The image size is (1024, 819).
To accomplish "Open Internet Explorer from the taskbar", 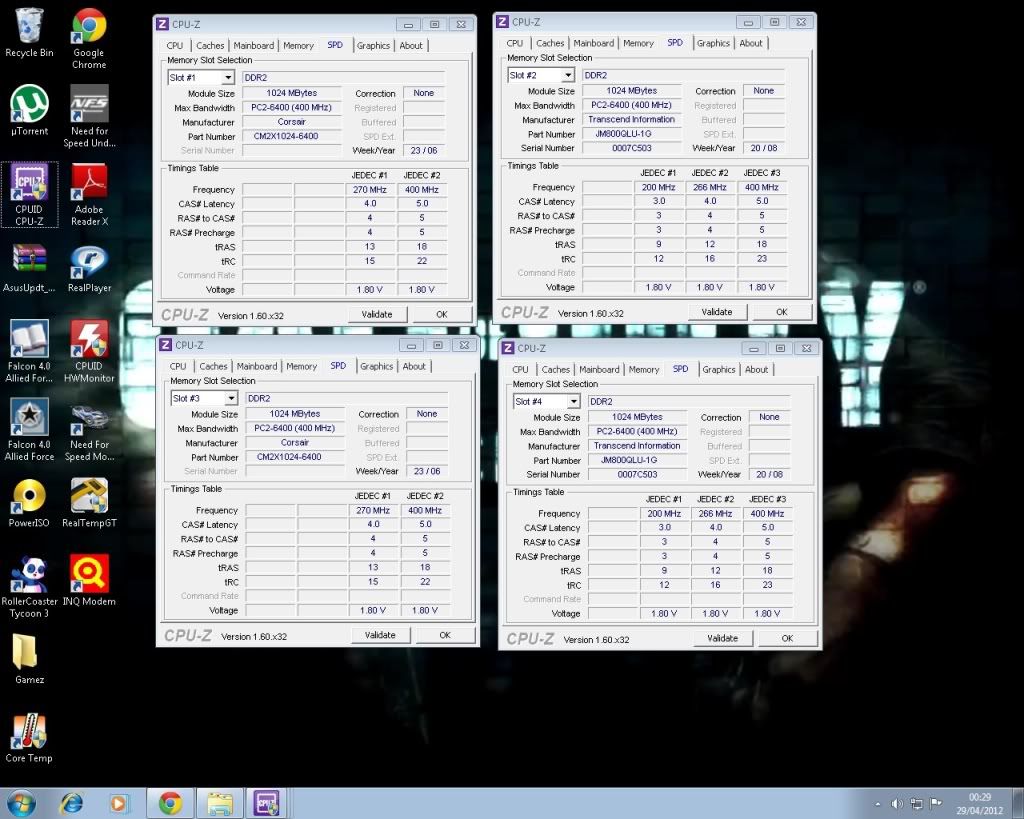I will pos(72,803).
